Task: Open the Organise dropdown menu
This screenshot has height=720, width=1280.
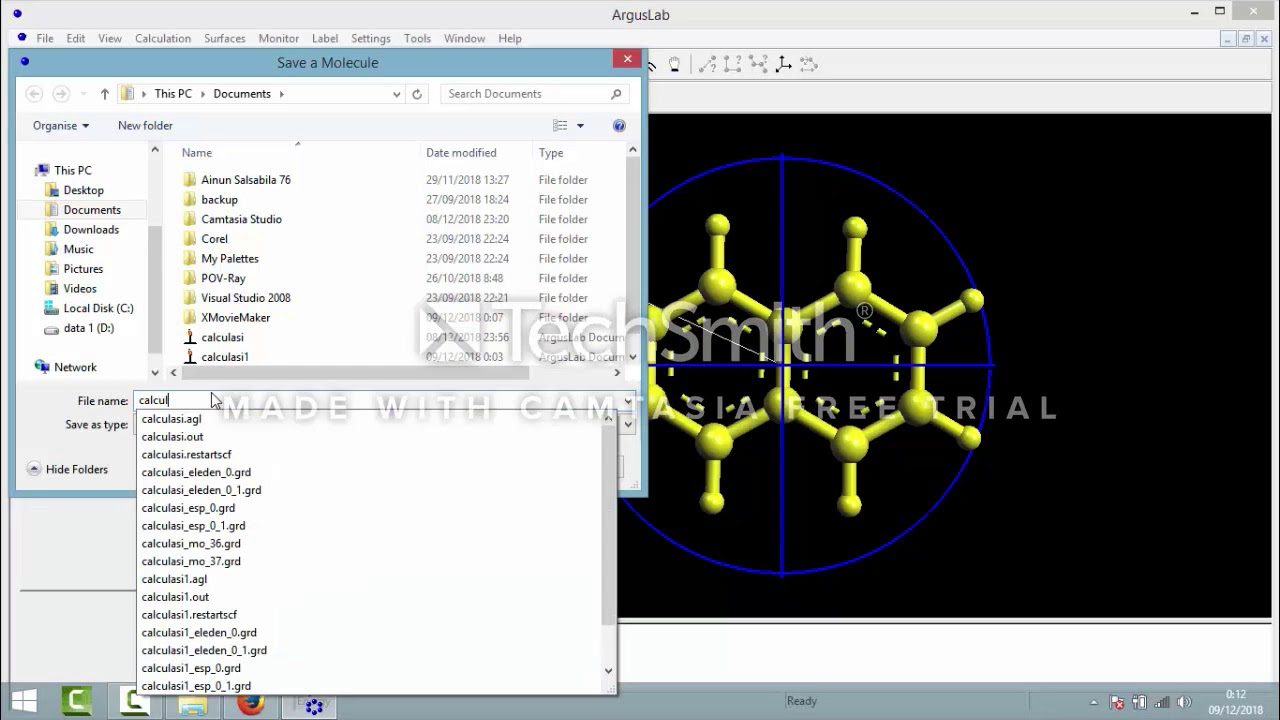Action: [x=61, y=126]
